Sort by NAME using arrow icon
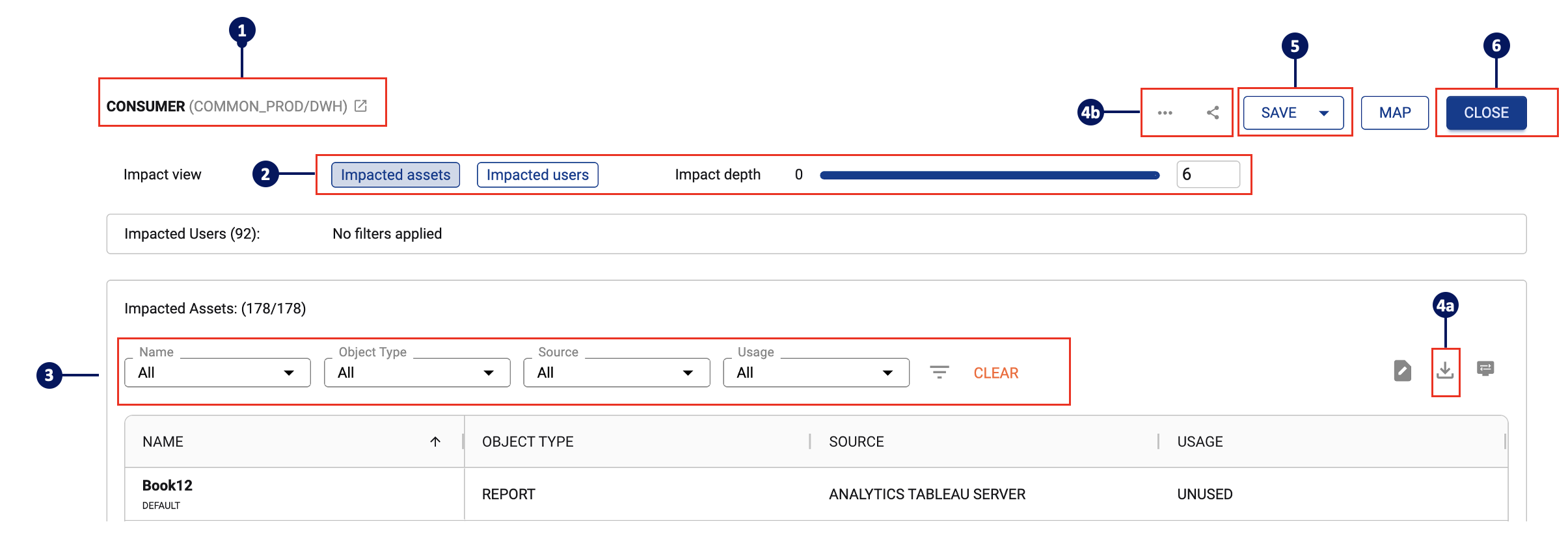Viewport: 1568px width, 550px height. 435,442
